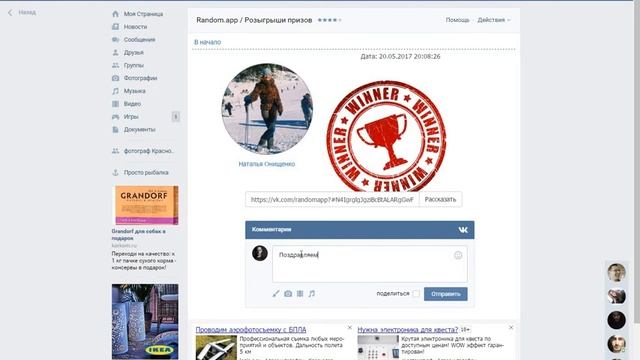The image size is (640, 360).
Task: Click the back arrow icon next to Назад
Action: (x=10, y=13)
